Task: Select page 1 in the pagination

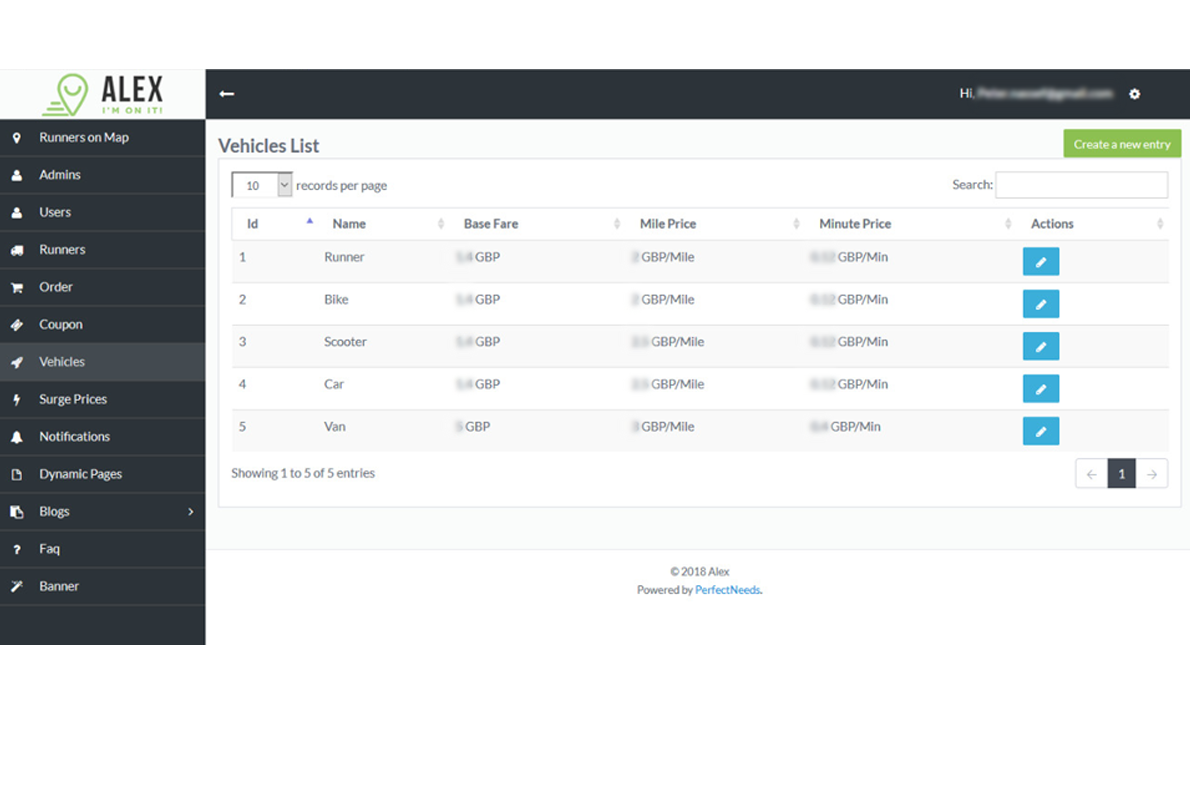Action: 1121,474
